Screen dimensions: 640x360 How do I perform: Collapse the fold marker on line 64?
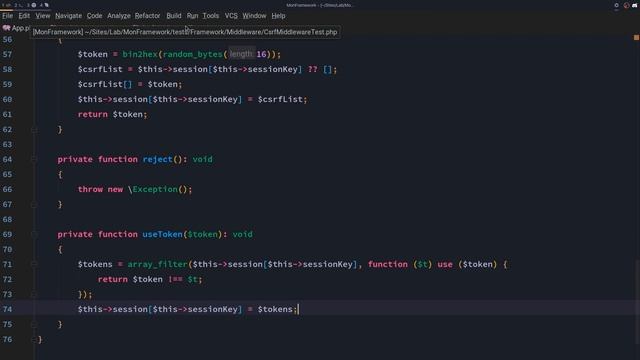coord(34,160)
